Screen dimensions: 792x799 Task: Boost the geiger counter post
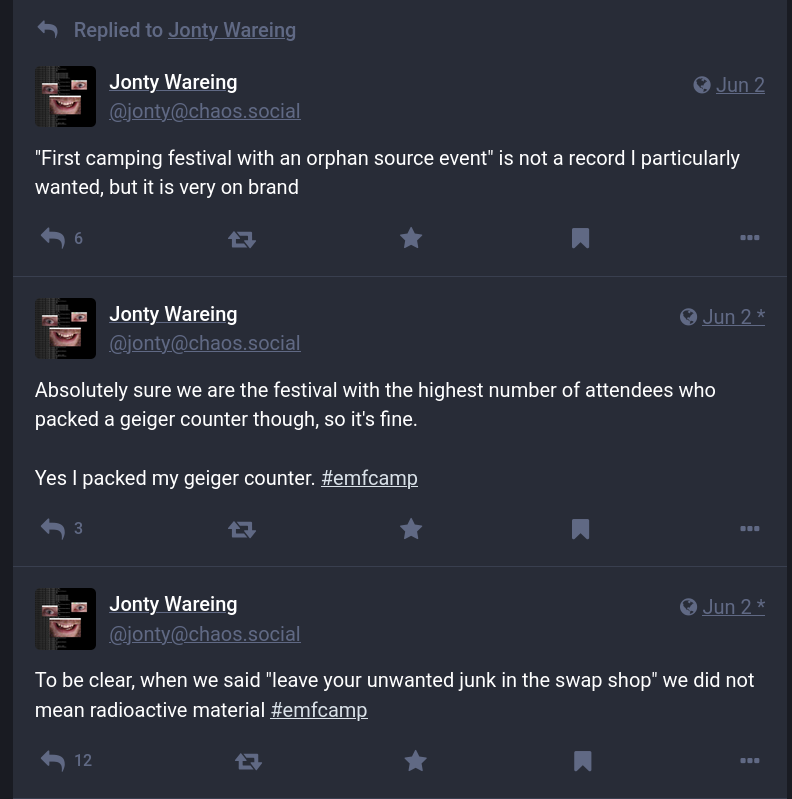point(242,529)
